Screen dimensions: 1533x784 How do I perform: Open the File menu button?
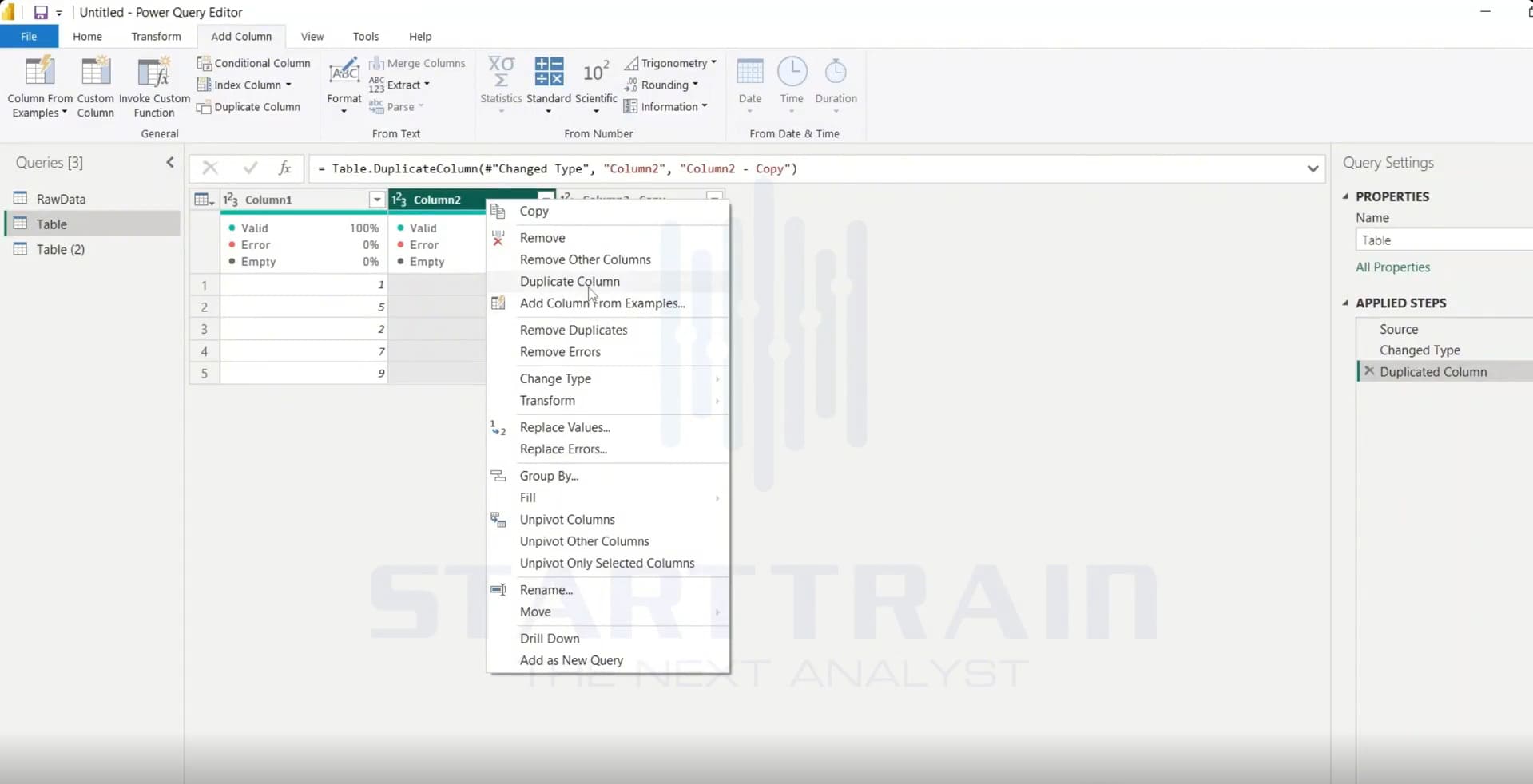29,37
